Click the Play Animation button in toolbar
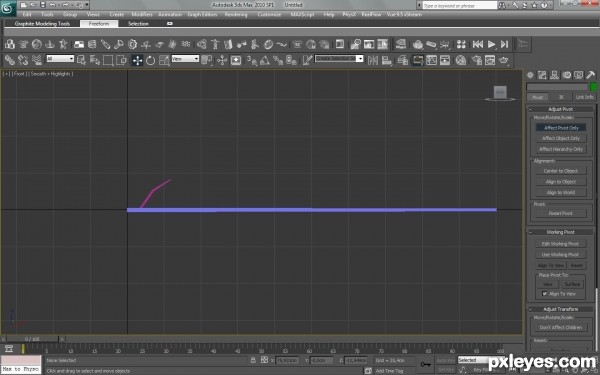Image resolution: width=600 pixels, height=375 pixels. pyautogui.click(x=491, y=44)
